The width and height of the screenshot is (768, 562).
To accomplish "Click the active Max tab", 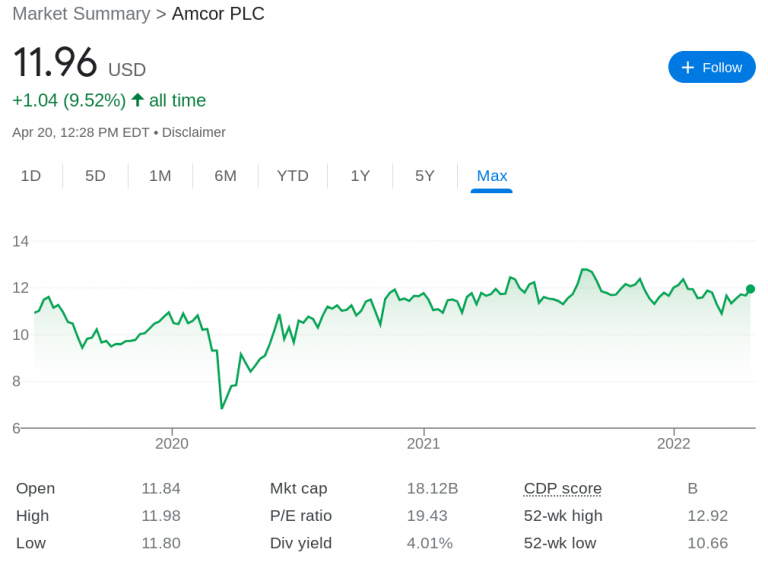I will coord(492,176).
